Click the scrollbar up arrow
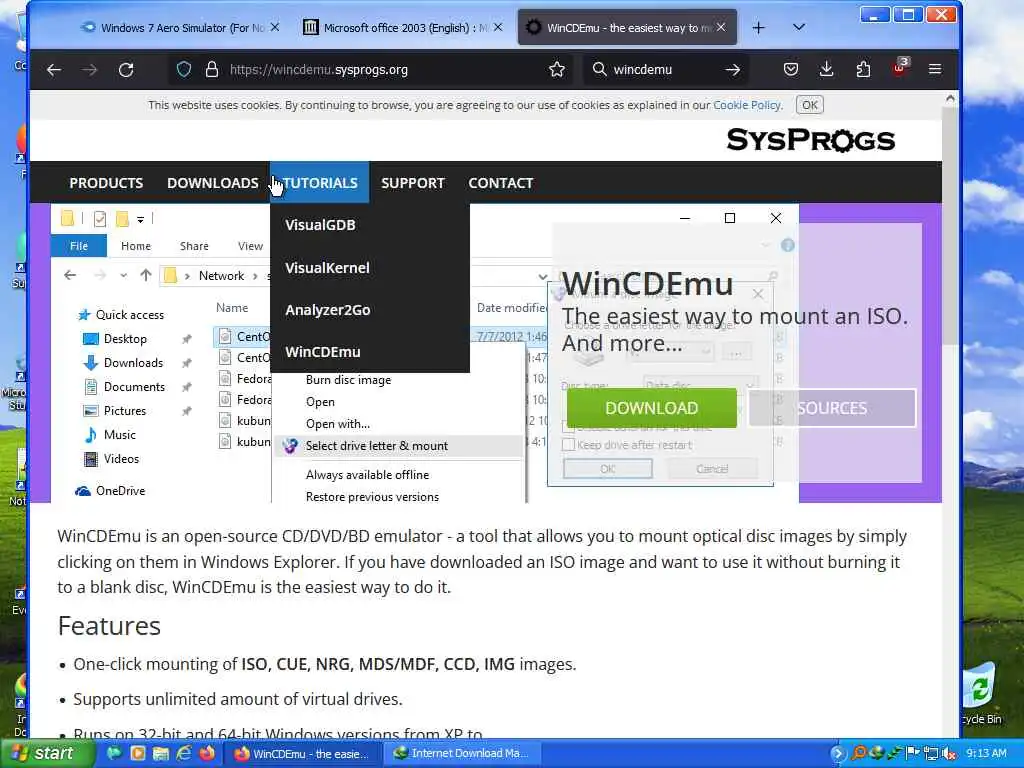The height and width of the screenshot is (768, 1024). 950,99
